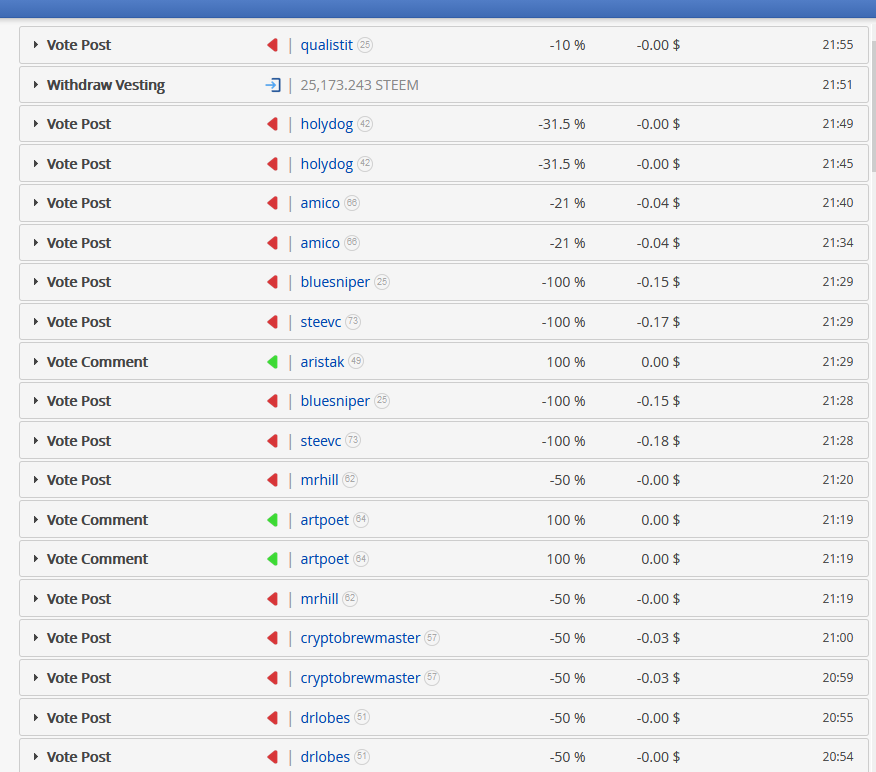Expand the Withdraw Vesting row

(x=36, y=85)
